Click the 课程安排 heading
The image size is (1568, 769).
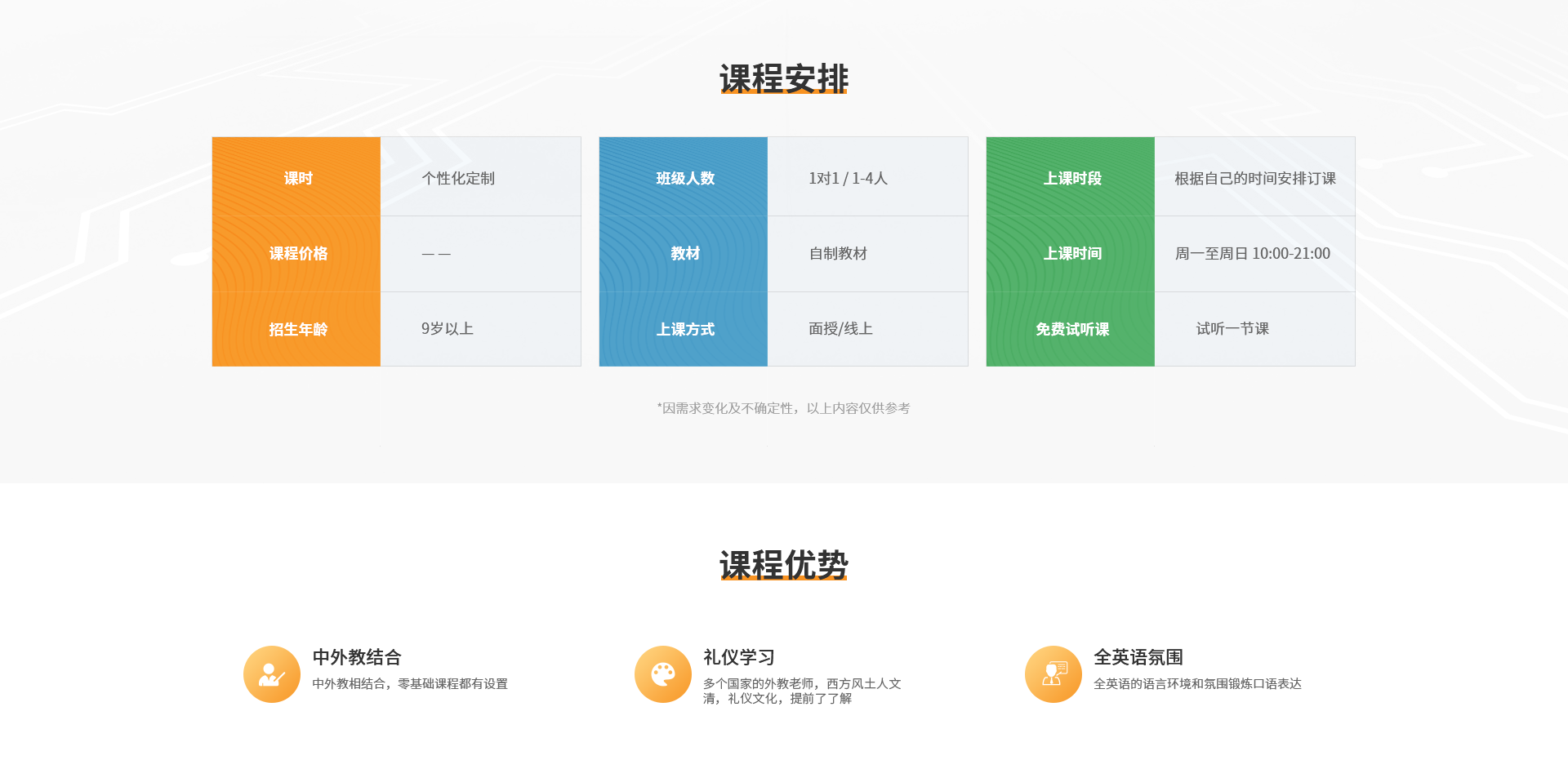[x=784, y=79]
